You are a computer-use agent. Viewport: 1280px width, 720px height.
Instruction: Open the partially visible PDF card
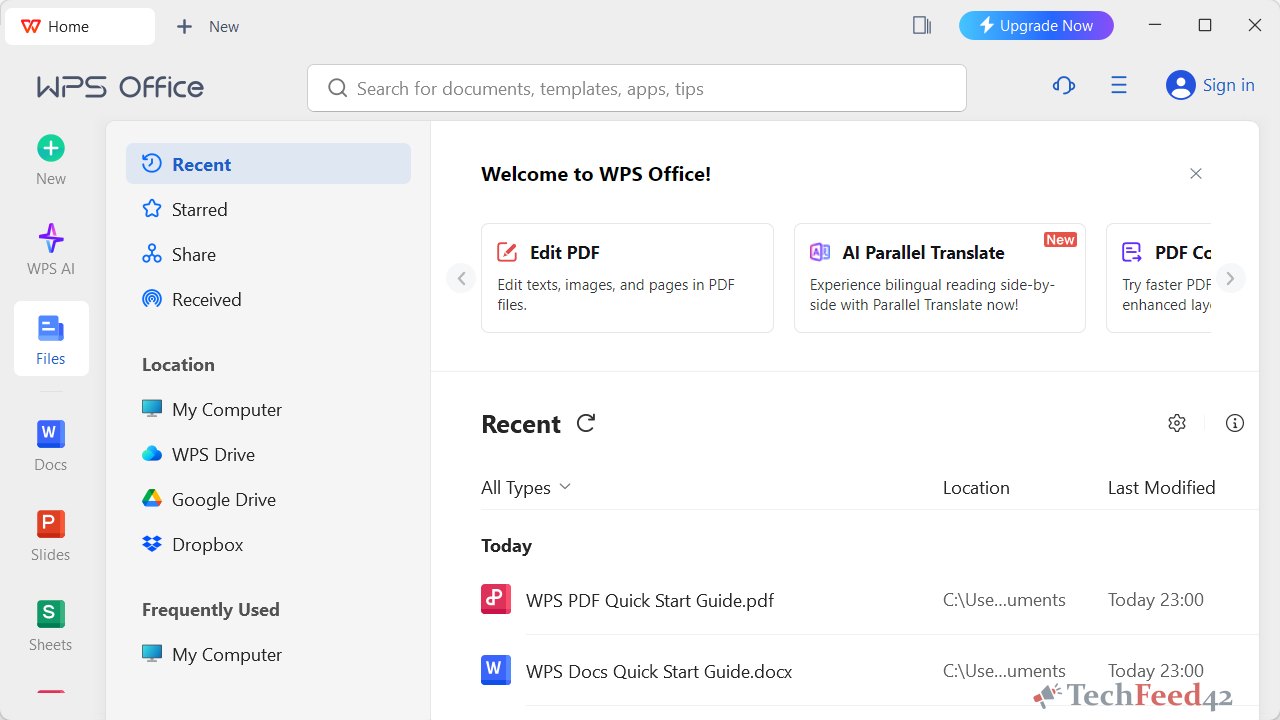(1158, 278)
